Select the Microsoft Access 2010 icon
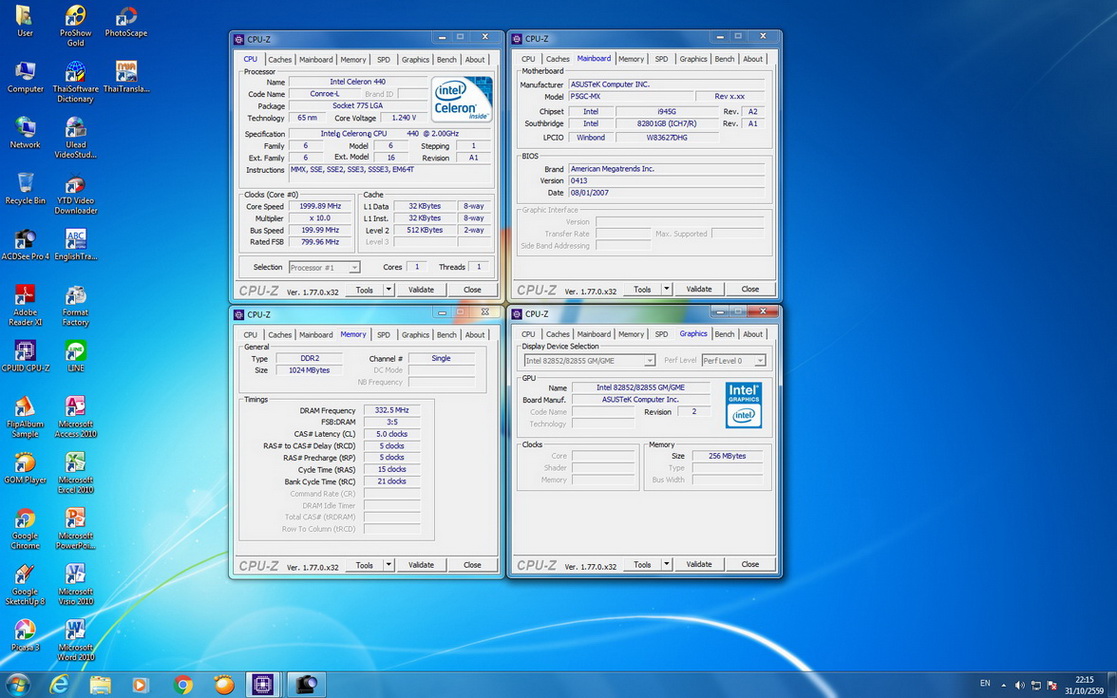 (76, 417)
